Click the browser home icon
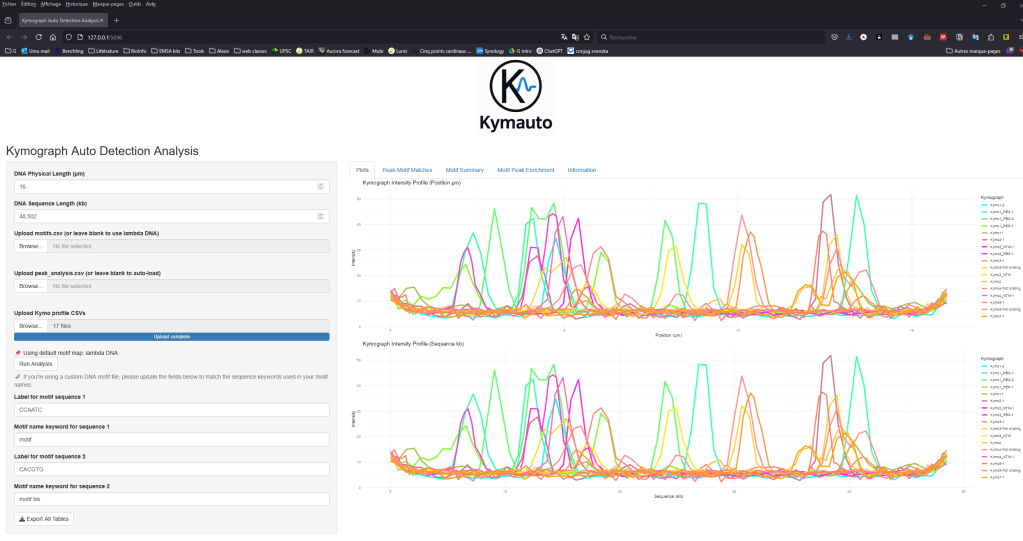 [53, 36]
